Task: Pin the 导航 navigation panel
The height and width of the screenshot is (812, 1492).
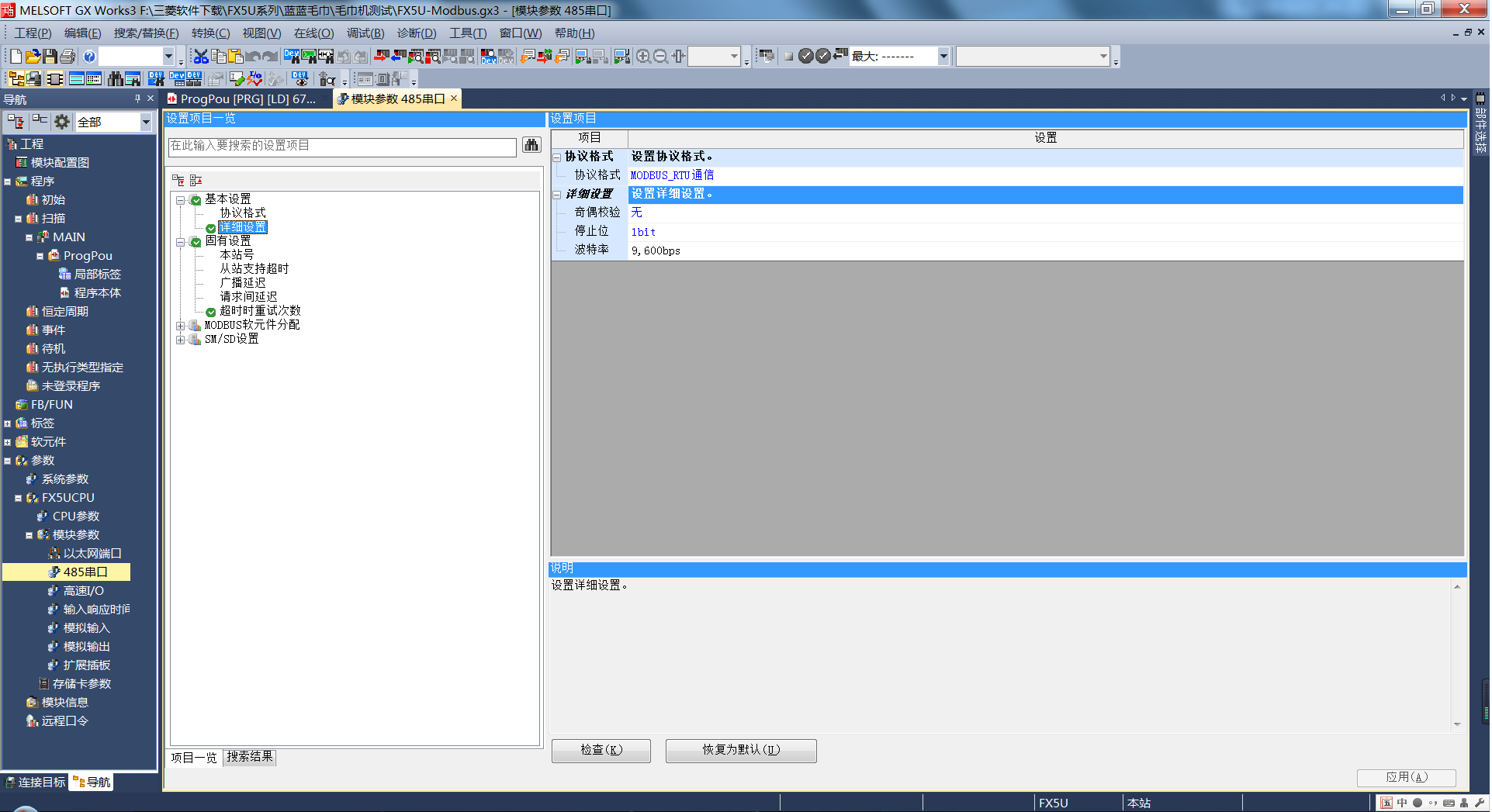Action: pyautogui.click(x=137, y=98)
